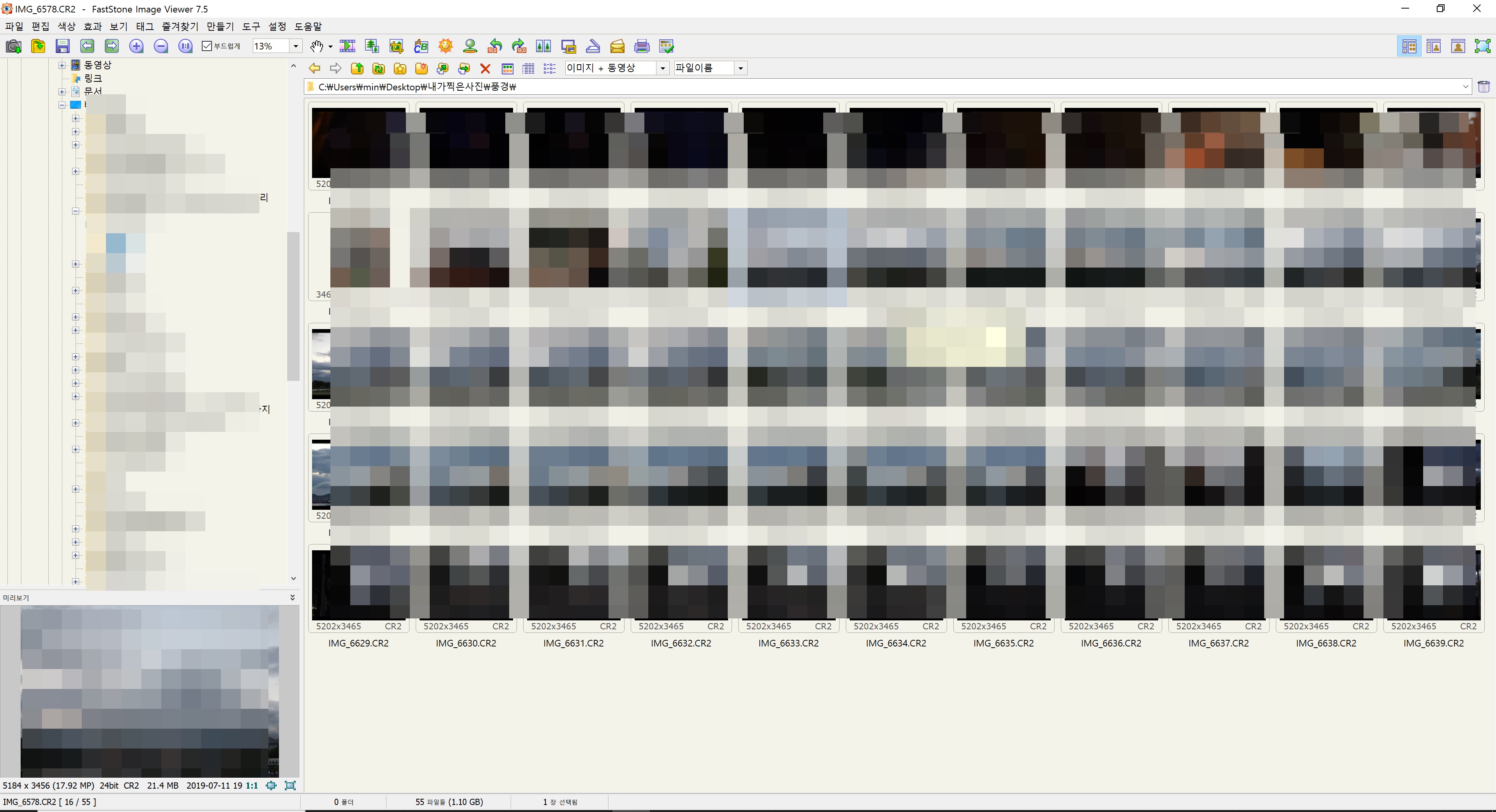Viewport: 1496px width, 812px height.
Task: Click the crop board tool icon
Action: (397, 46)
